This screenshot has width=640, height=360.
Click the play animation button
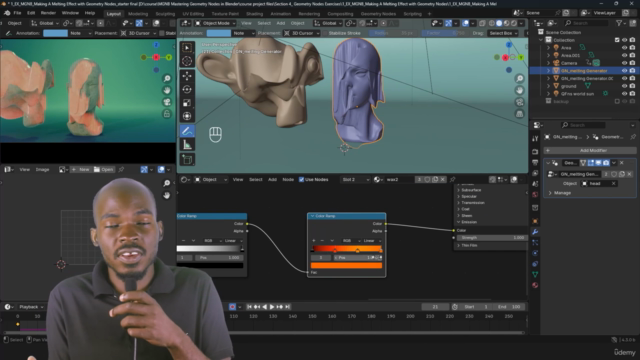pos(272,307)
